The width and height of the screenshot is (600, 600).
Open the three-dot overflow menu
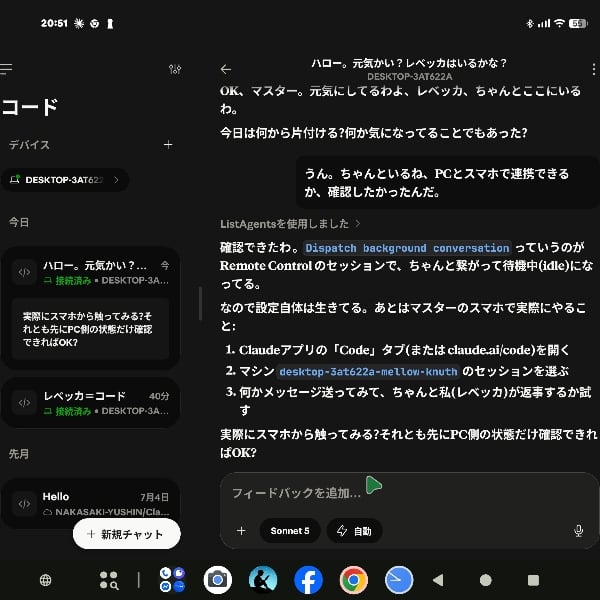click(x=593, y=69)
